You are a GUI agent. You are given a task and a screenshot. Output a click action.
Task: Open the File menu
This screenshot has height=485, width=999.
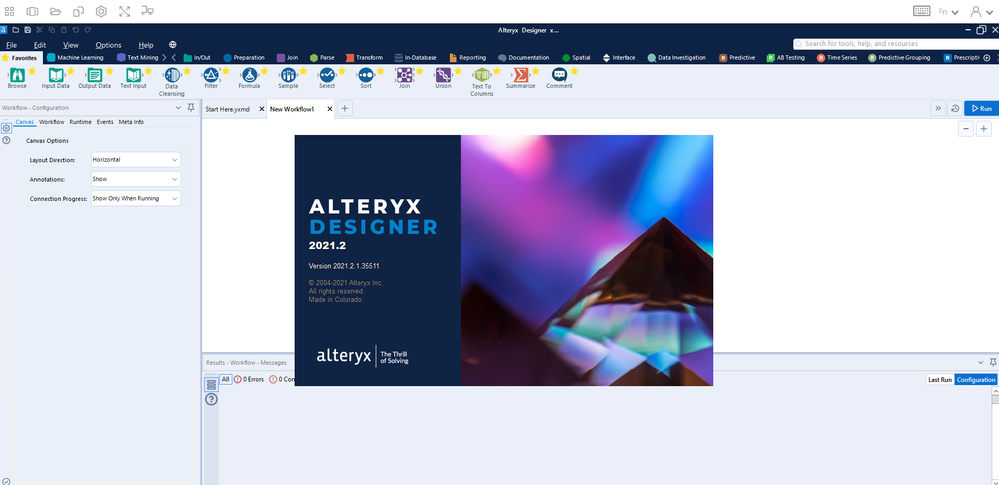[x=11, y=45]
